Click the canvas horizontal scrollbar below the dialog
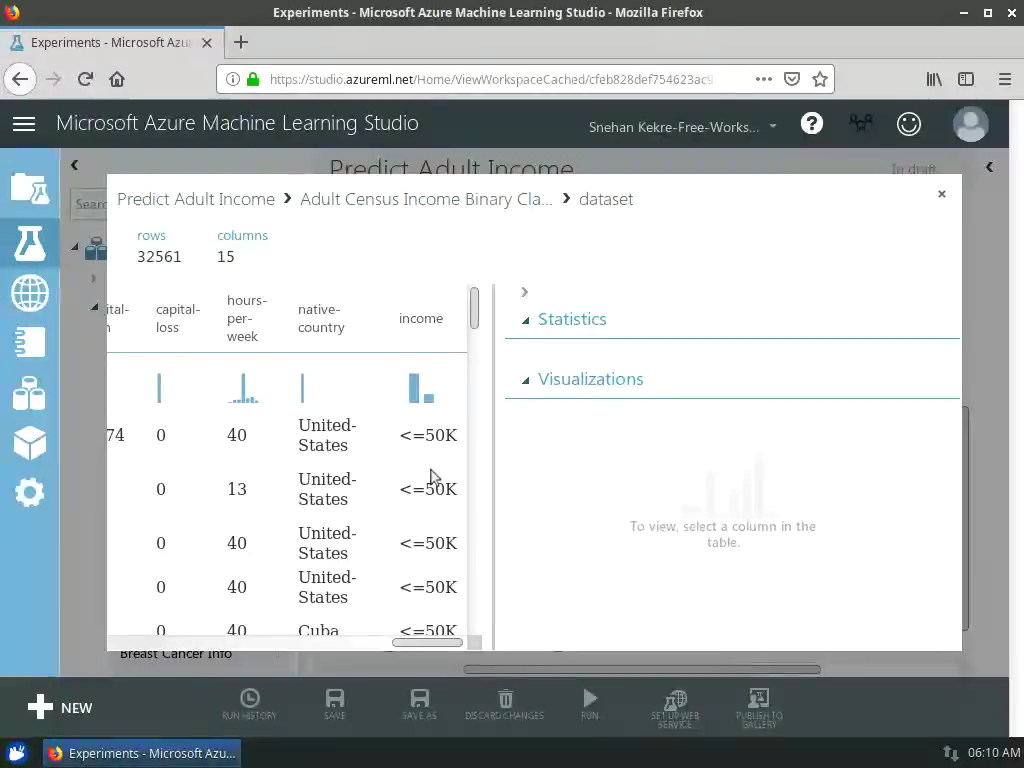Image resolution: width=1024 pixels, height=768 pixels. pyautogui.click(x=641, y=669)
